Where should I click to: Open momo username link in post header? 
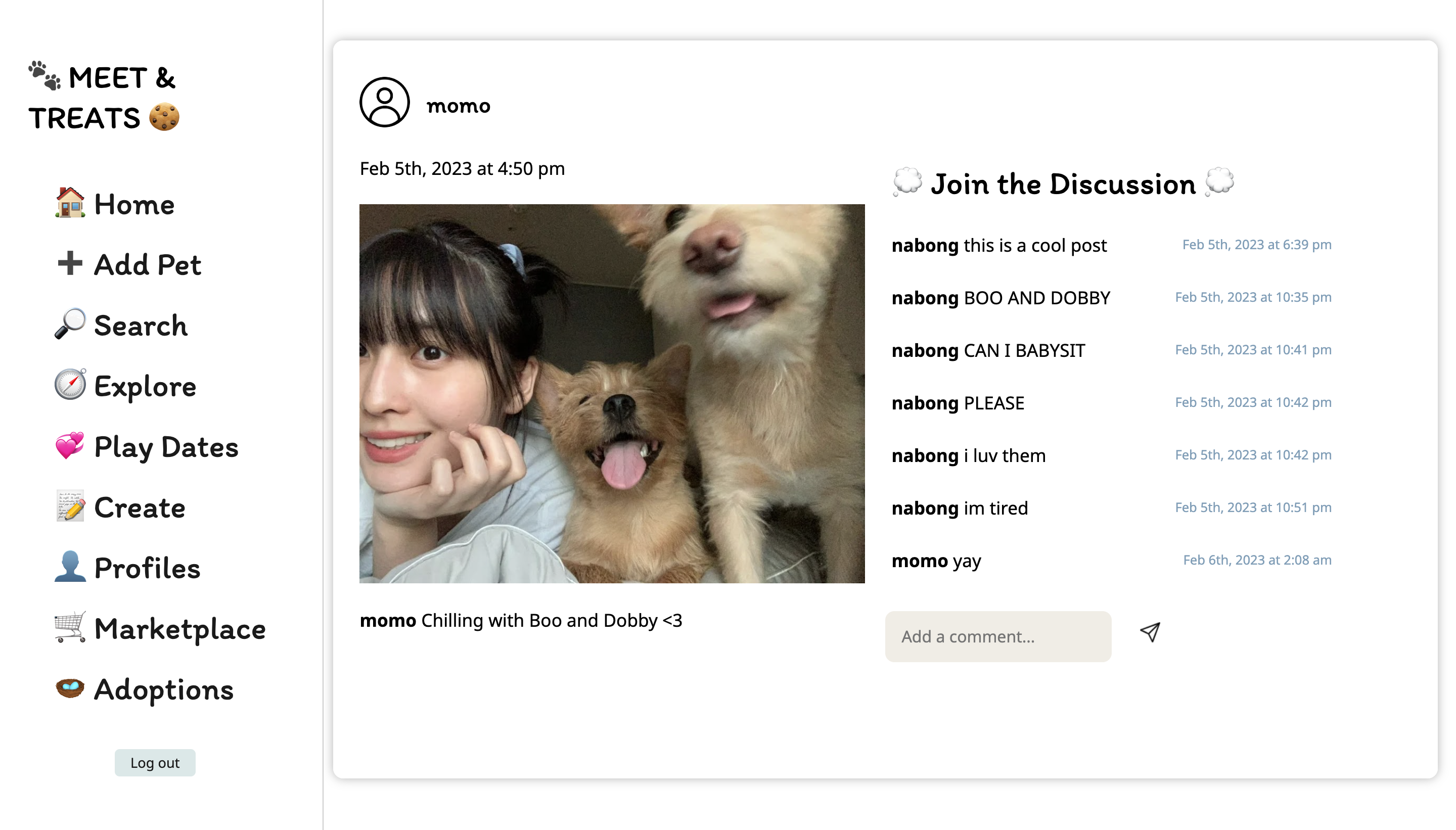point(458,106)
